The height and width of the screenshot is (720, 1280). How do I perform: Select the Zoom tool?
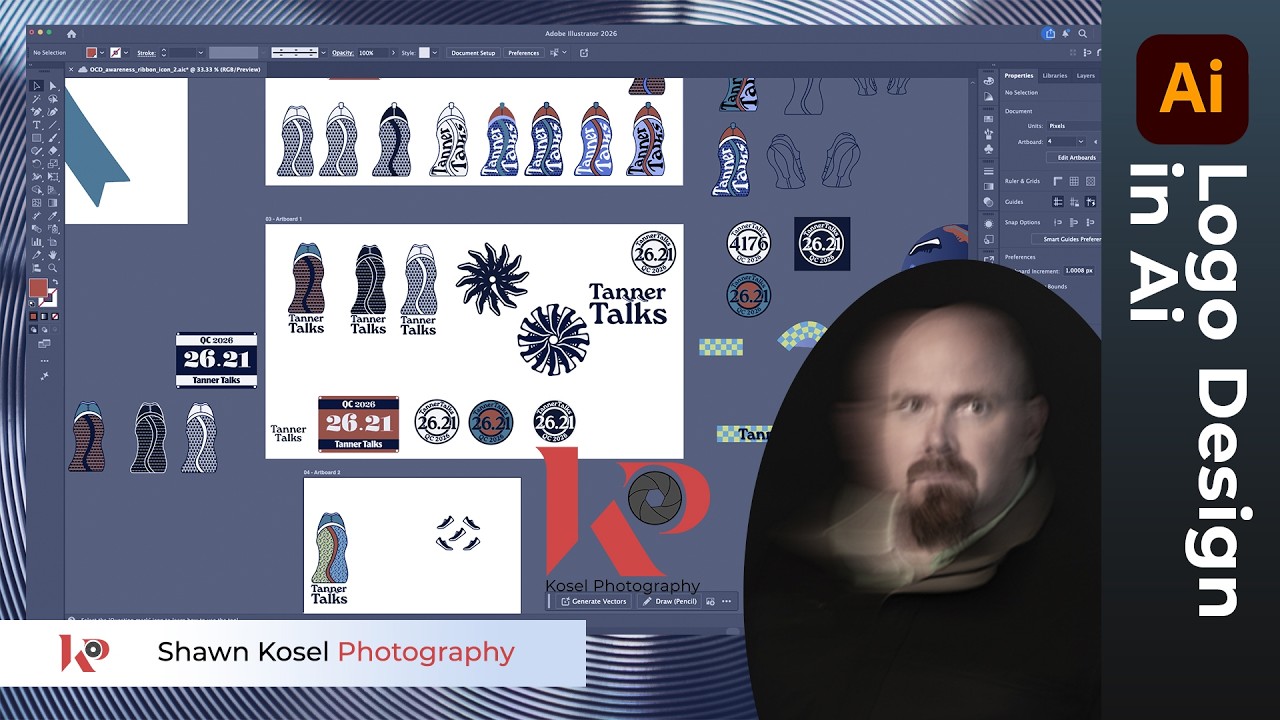pos(53,268)
